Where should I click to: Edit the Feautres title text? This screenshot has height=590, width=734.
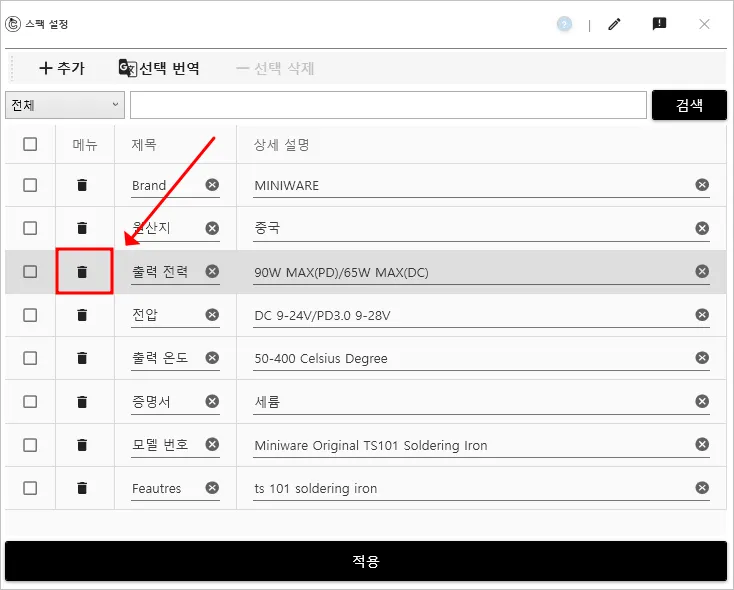(156, 489)
